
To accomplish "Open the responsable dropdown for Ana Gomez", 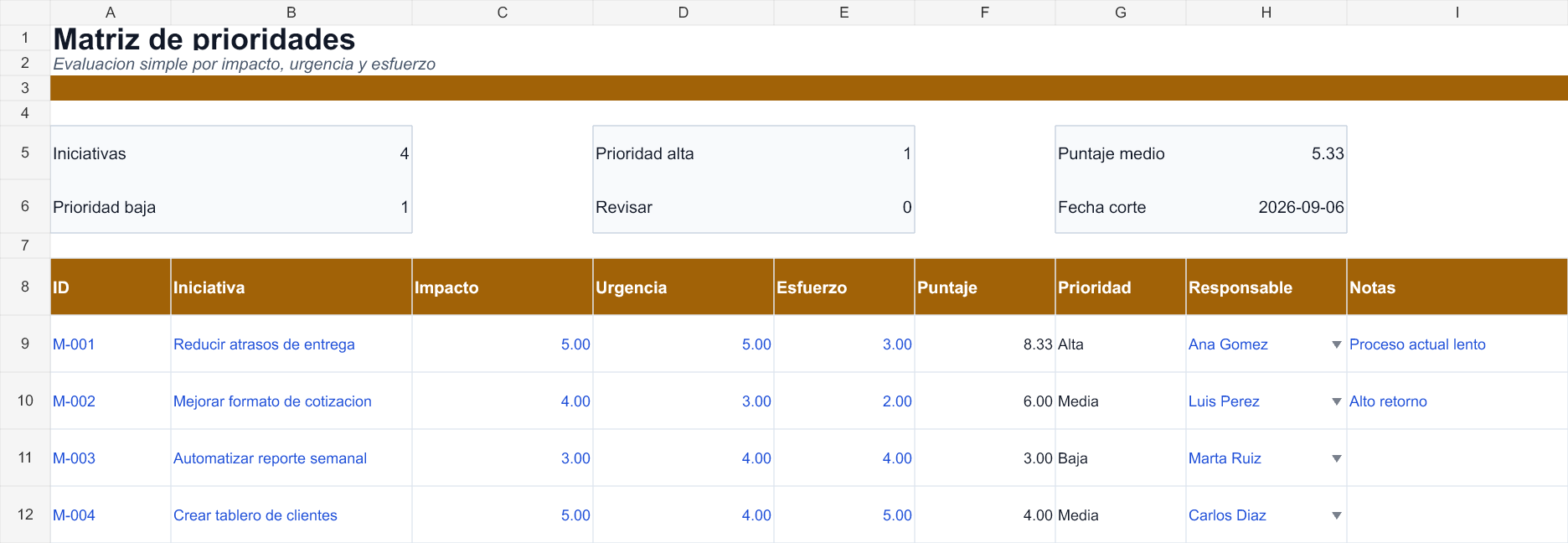I will [x=1336, y=344].
